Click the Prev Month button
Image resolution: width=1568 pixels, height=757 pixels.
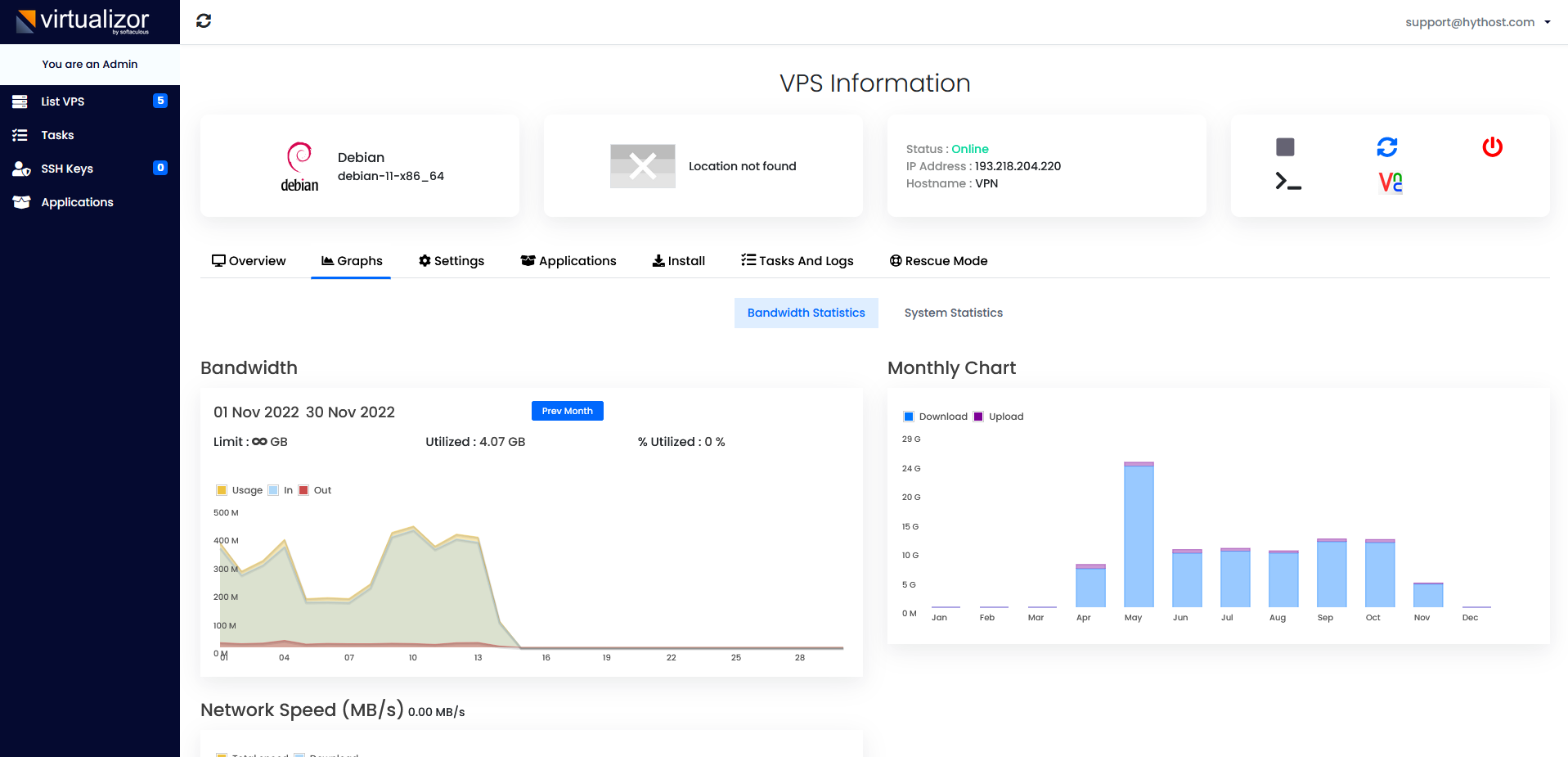point(567,411)
